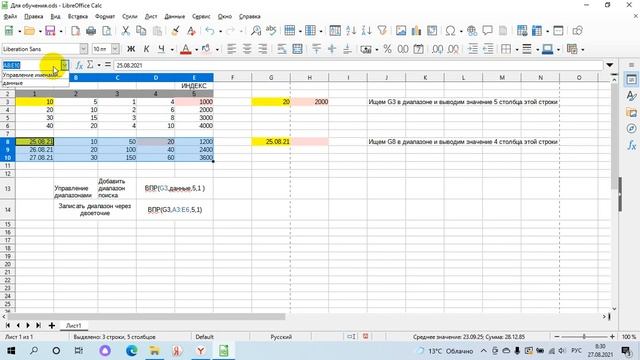The width and height of the screenshot is (640, 360).
Task: Open Find and Replace icon
Action: (x=256, y=31)
